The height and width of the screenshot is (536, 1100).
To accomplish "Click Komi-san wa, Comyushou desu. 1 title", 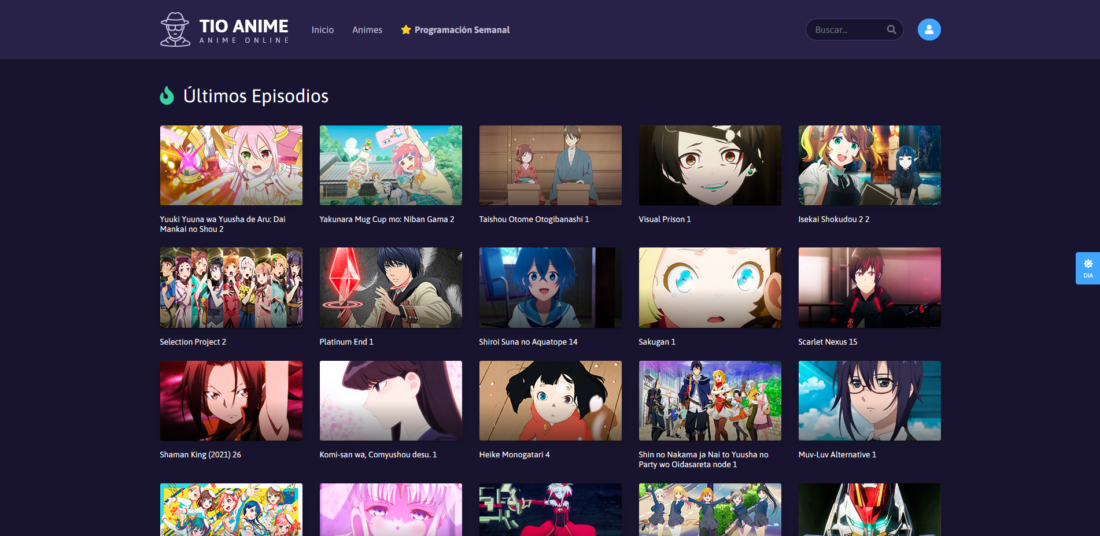I will tap(378, 455).
